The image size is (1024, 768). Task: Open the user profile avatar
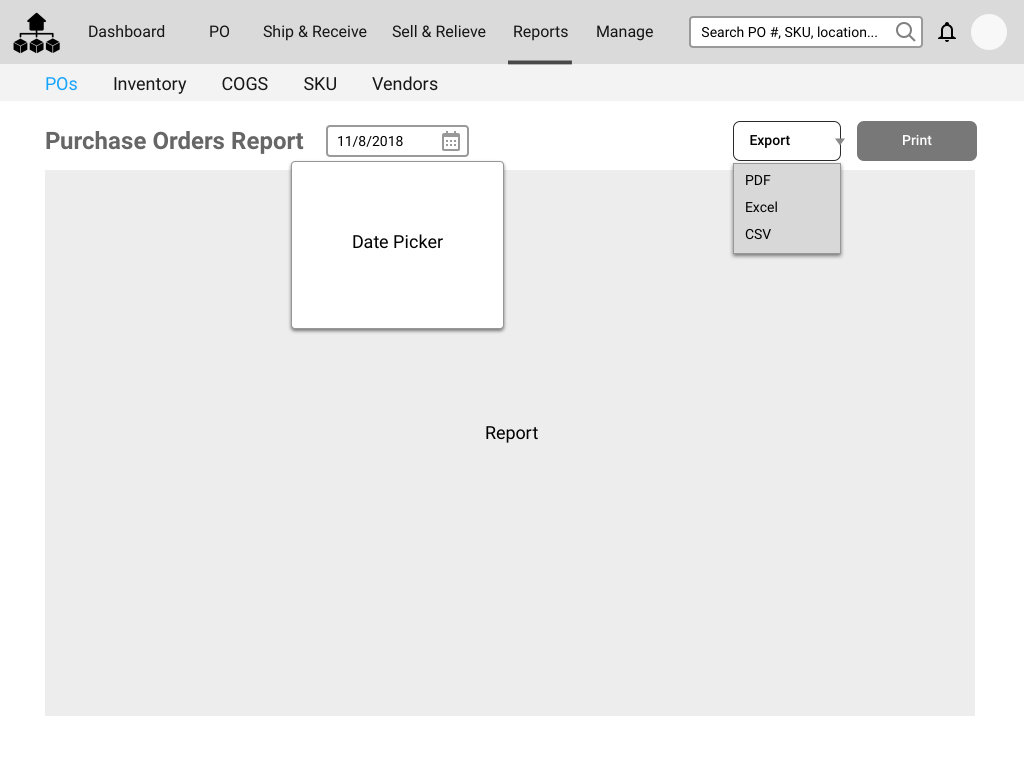point(988,32)
